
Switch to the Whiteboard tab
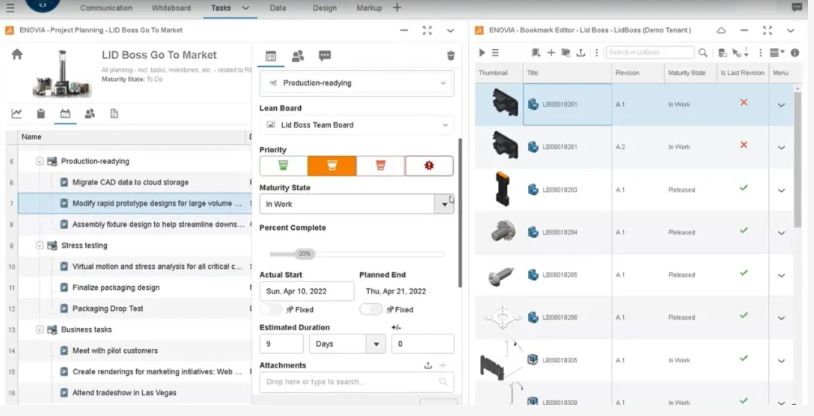171,8
